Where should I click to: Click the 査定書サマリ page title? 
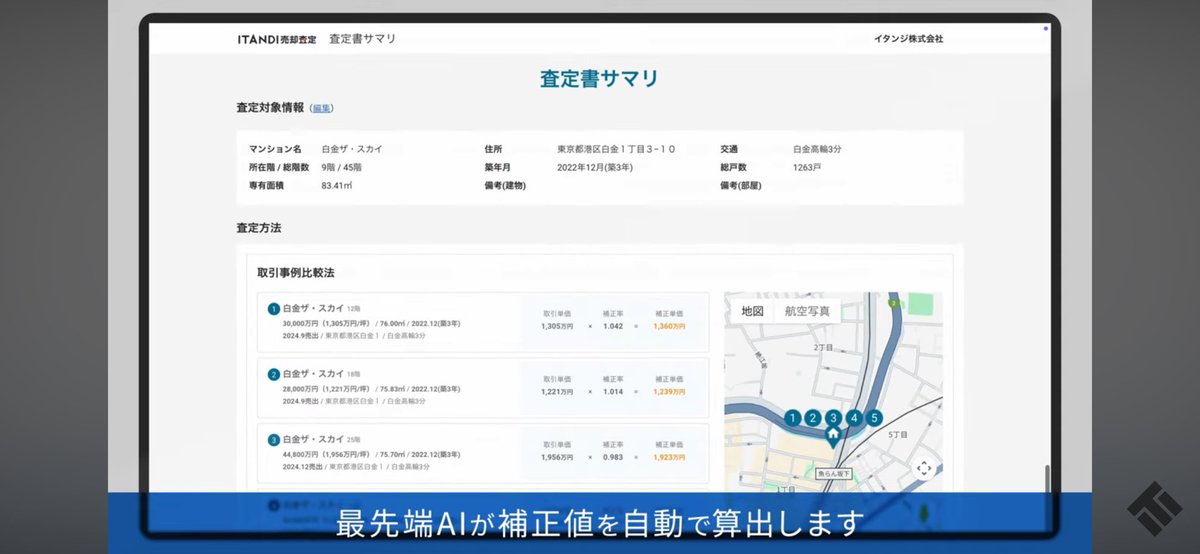pos(599,79)
